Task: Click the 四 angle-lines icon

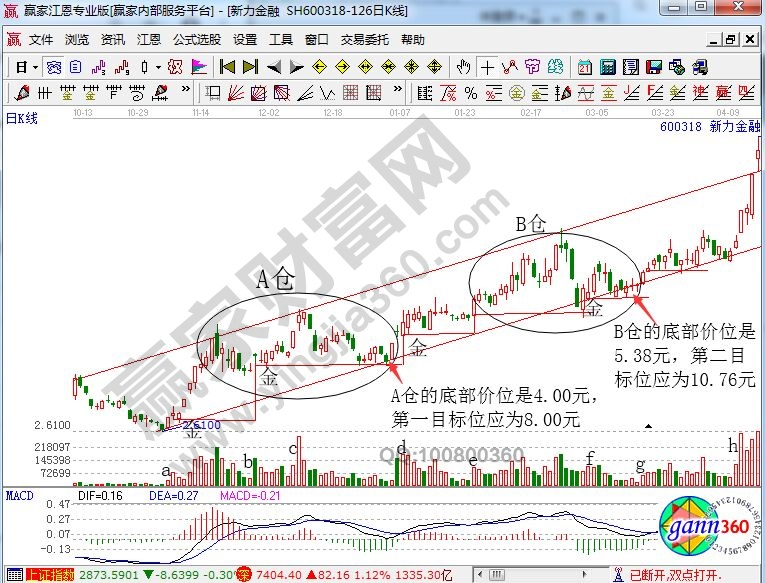Action: (x=746, y=92)
